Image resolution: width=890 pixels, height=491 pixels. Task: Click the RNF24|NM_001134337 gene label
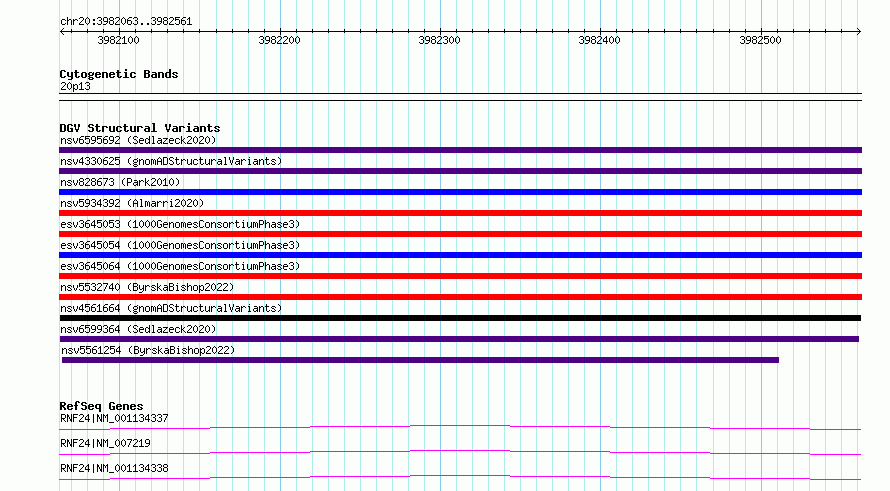pos(114,418)
